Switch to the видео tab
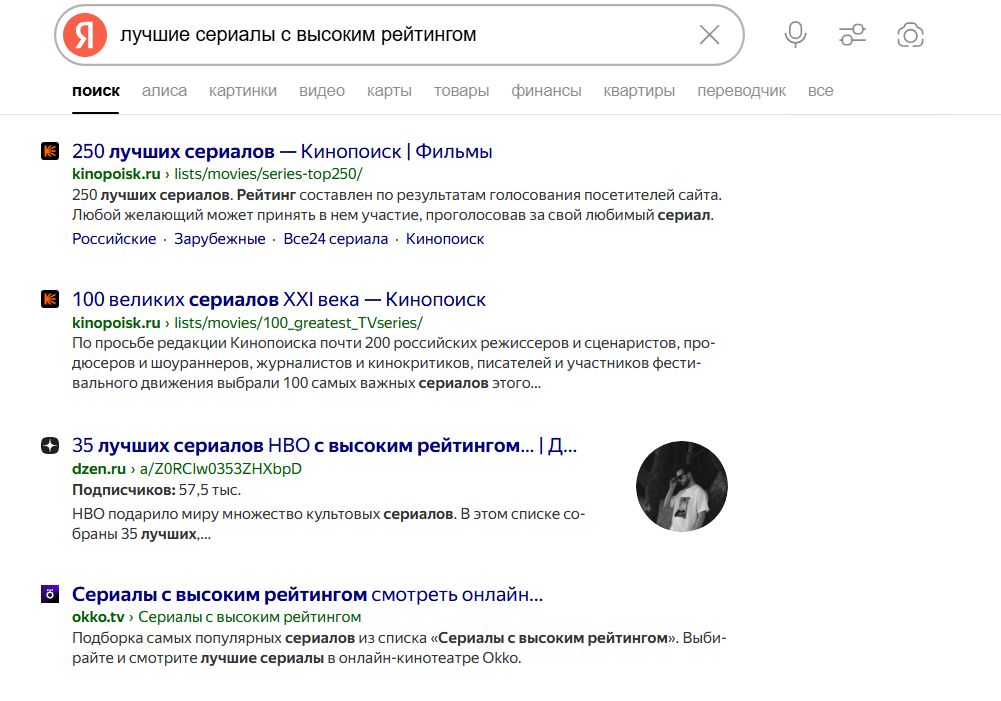Viewport: 1001px width, 701px height. tap(322, 90)
